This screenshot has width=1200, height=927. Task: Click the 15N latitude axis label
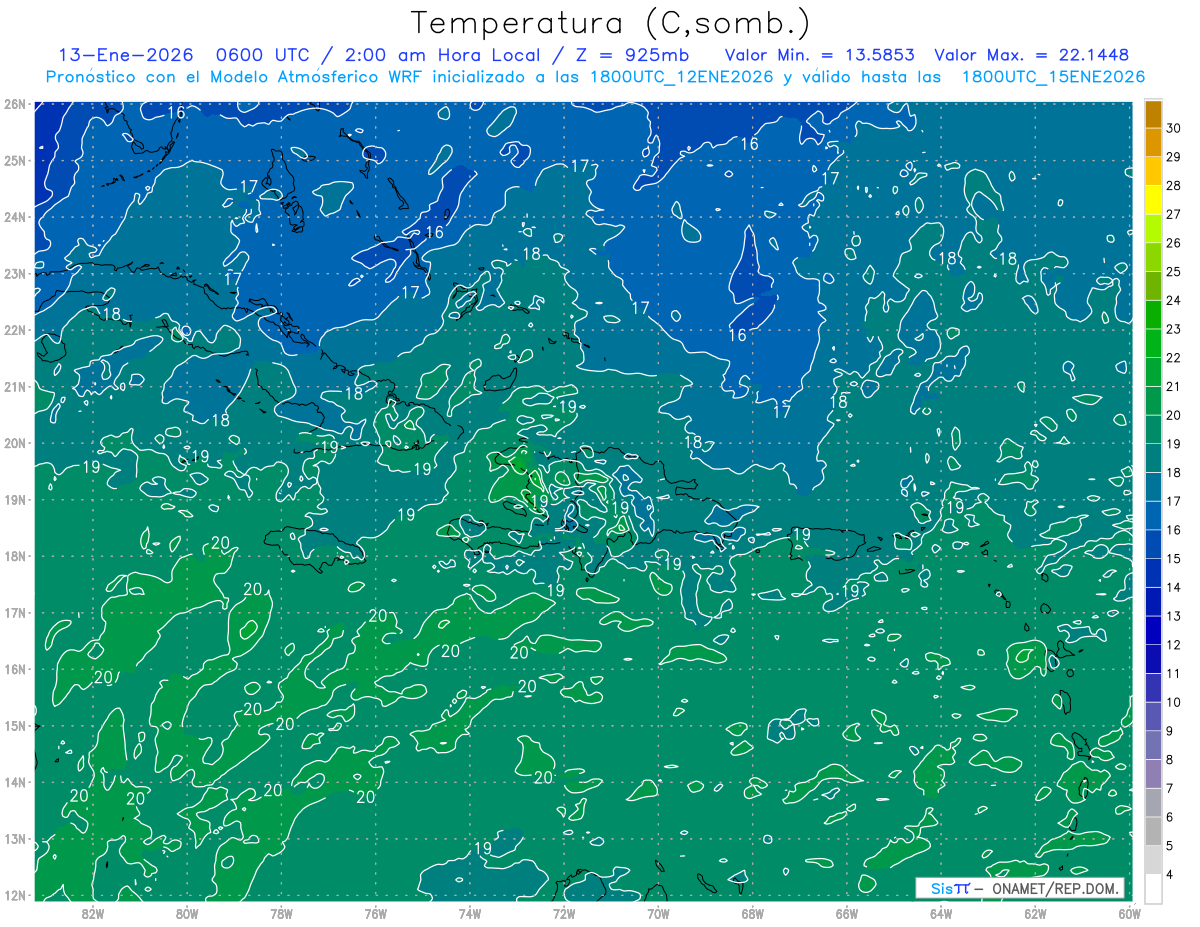14,725
